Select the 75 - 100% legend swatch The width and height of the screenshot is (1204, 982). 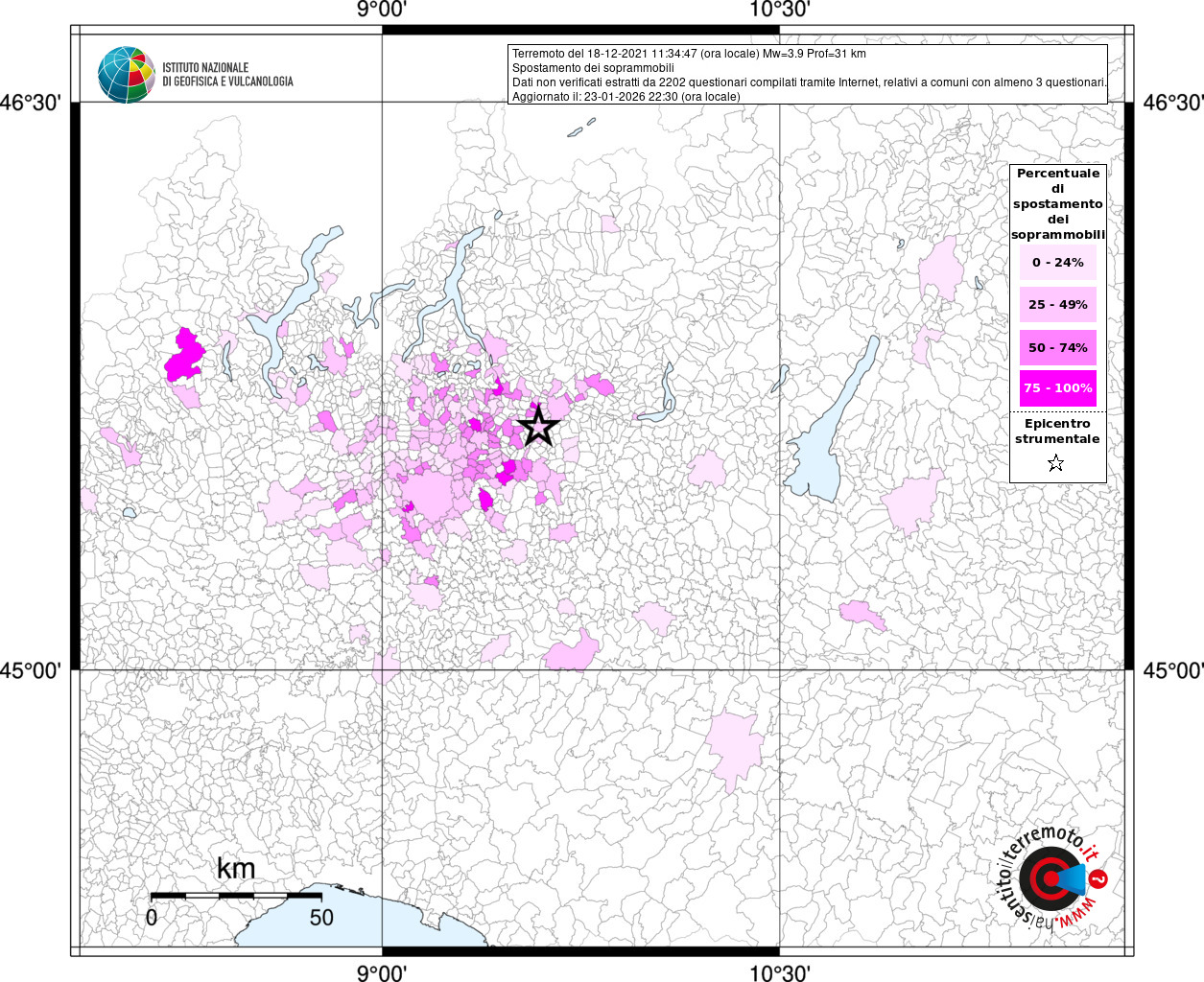click(x=1057, y=387)
